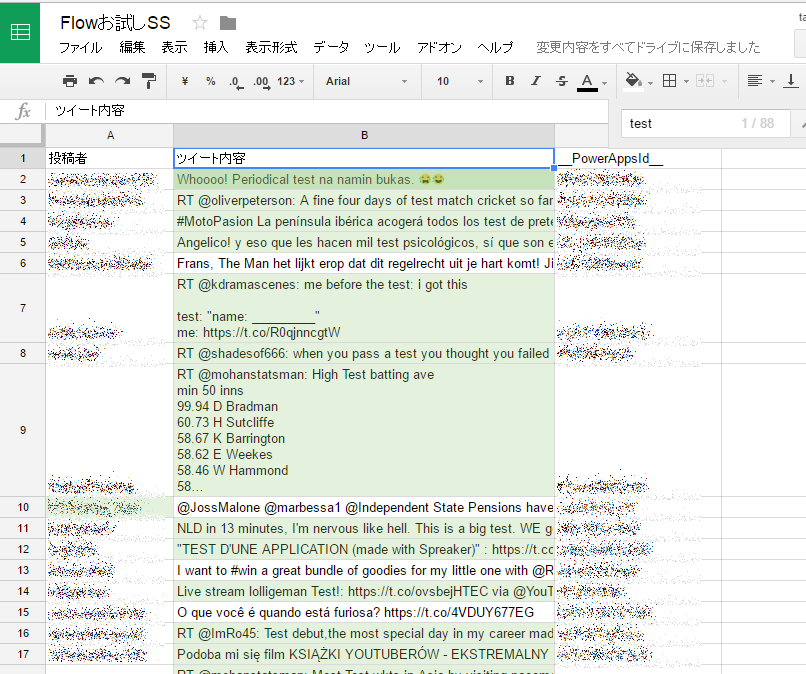Viewport: 806px width, 674px height.
Task: Toggle bold formatting
Action: click(509, 81)
